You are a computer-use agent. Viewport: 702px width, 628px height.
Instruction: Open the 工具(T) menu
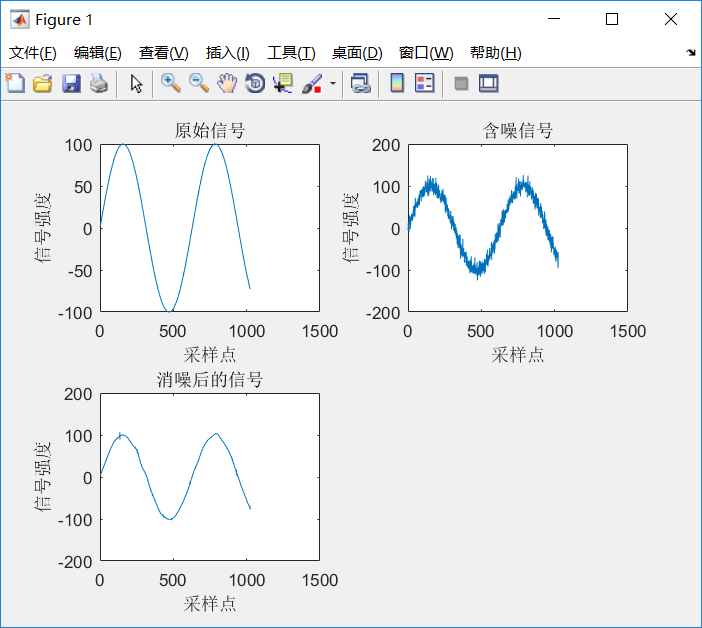tap(291, 53)
